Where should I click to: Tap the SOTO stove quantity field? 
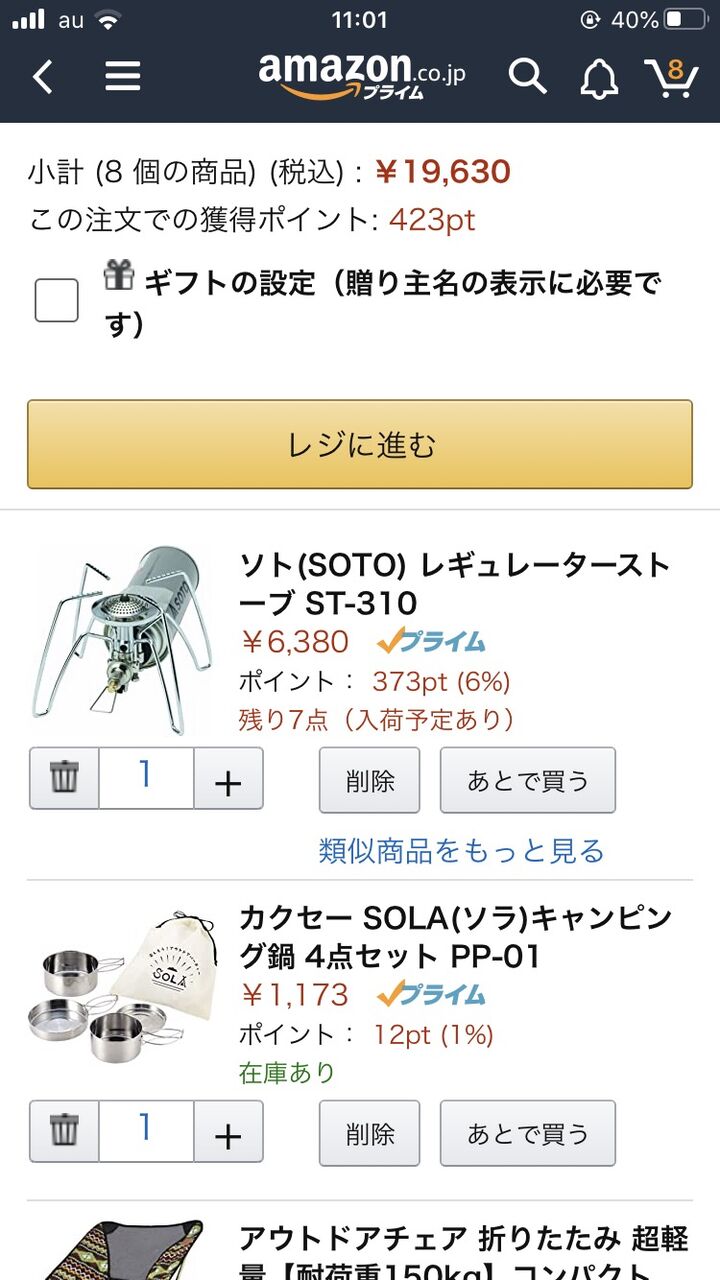tap(146, 777)
